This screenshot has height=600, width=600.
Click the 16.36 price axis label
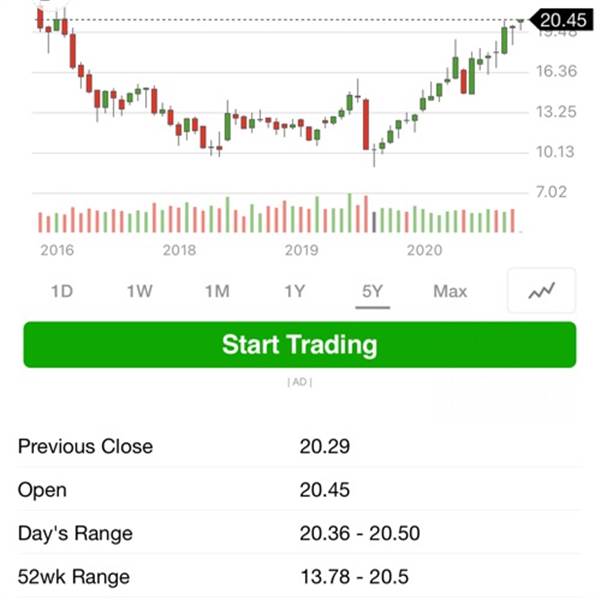coord(556,71)
